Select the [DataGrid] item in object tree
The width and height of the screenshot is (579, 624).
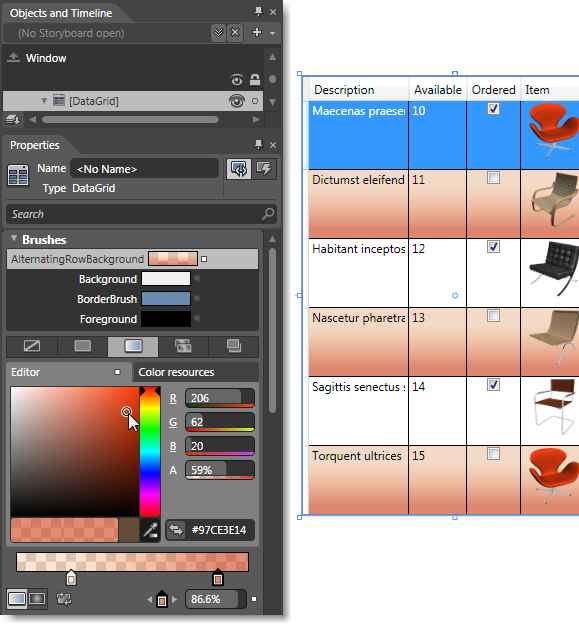pyautogui.click(x=94, y=101)
